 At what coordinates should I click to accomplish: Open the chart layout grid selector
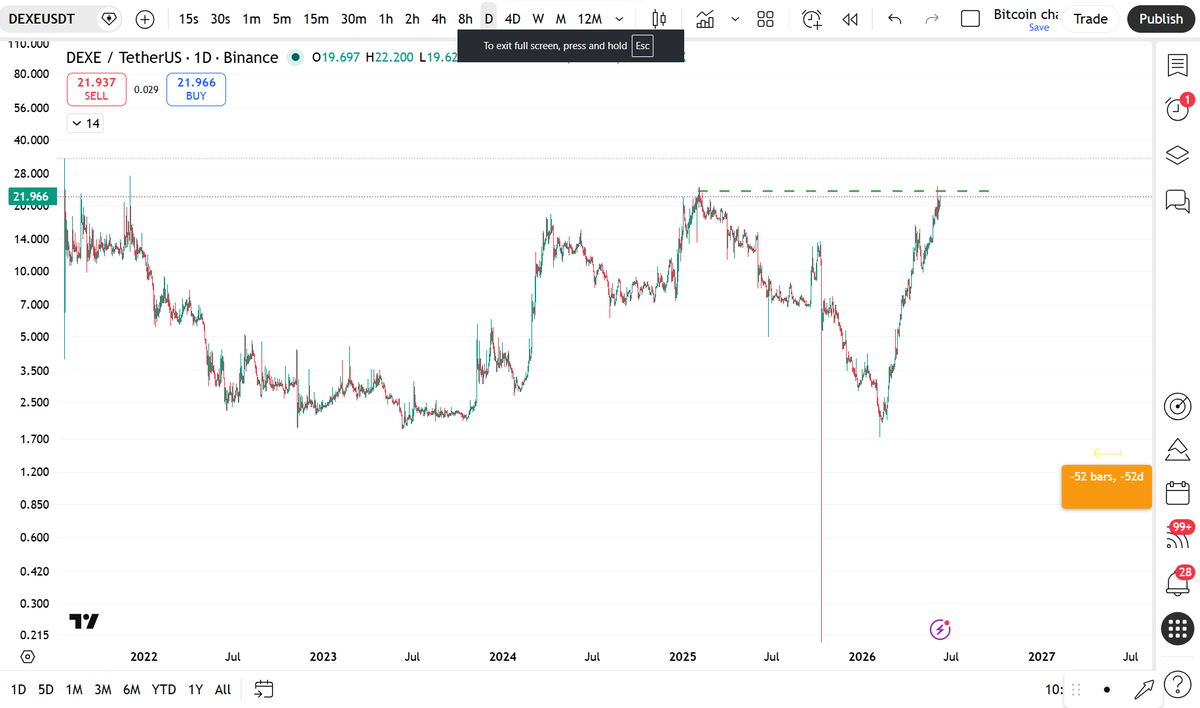coord(766,19)
